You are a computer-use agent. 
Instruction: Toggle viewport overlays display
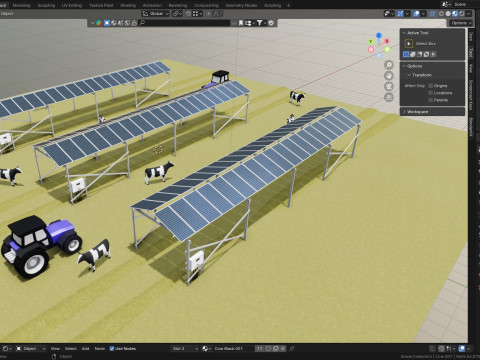pos(416,14)
